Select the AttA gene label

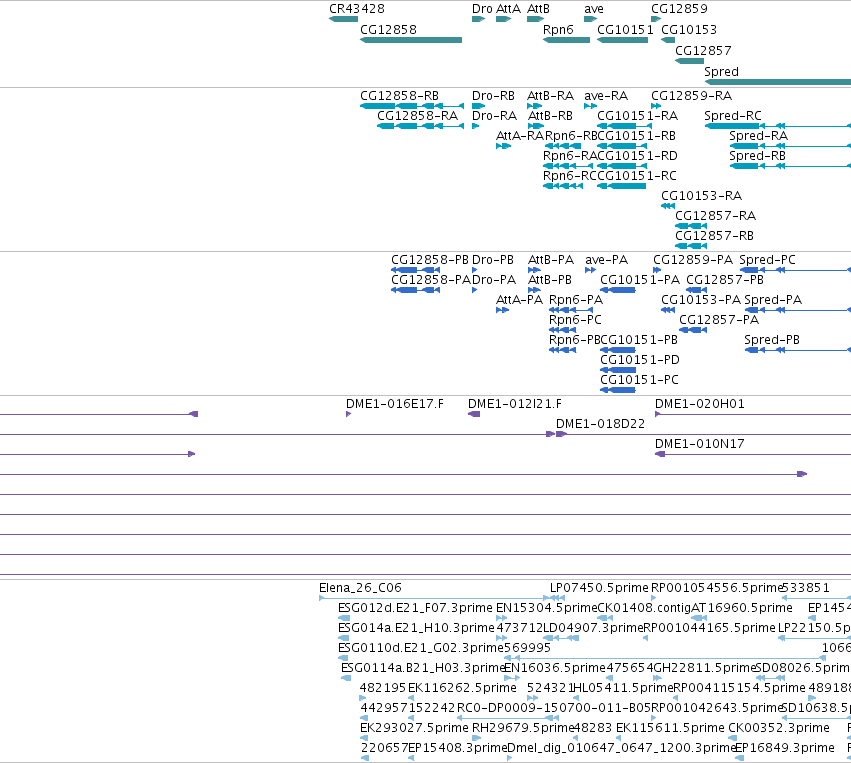508,9
